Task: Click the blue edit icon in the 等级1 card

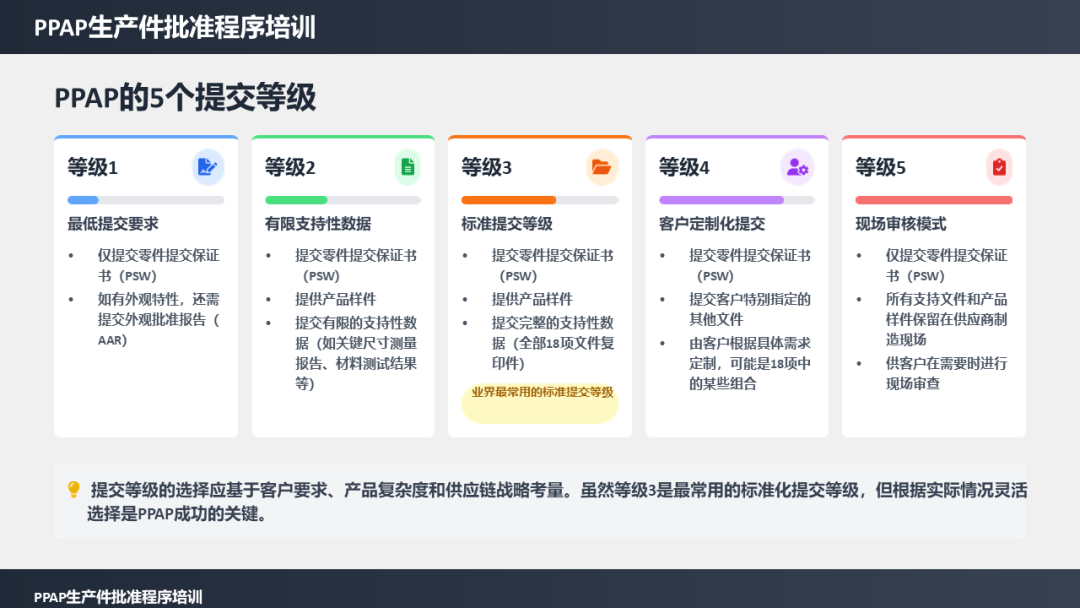Action: [207, 167]
